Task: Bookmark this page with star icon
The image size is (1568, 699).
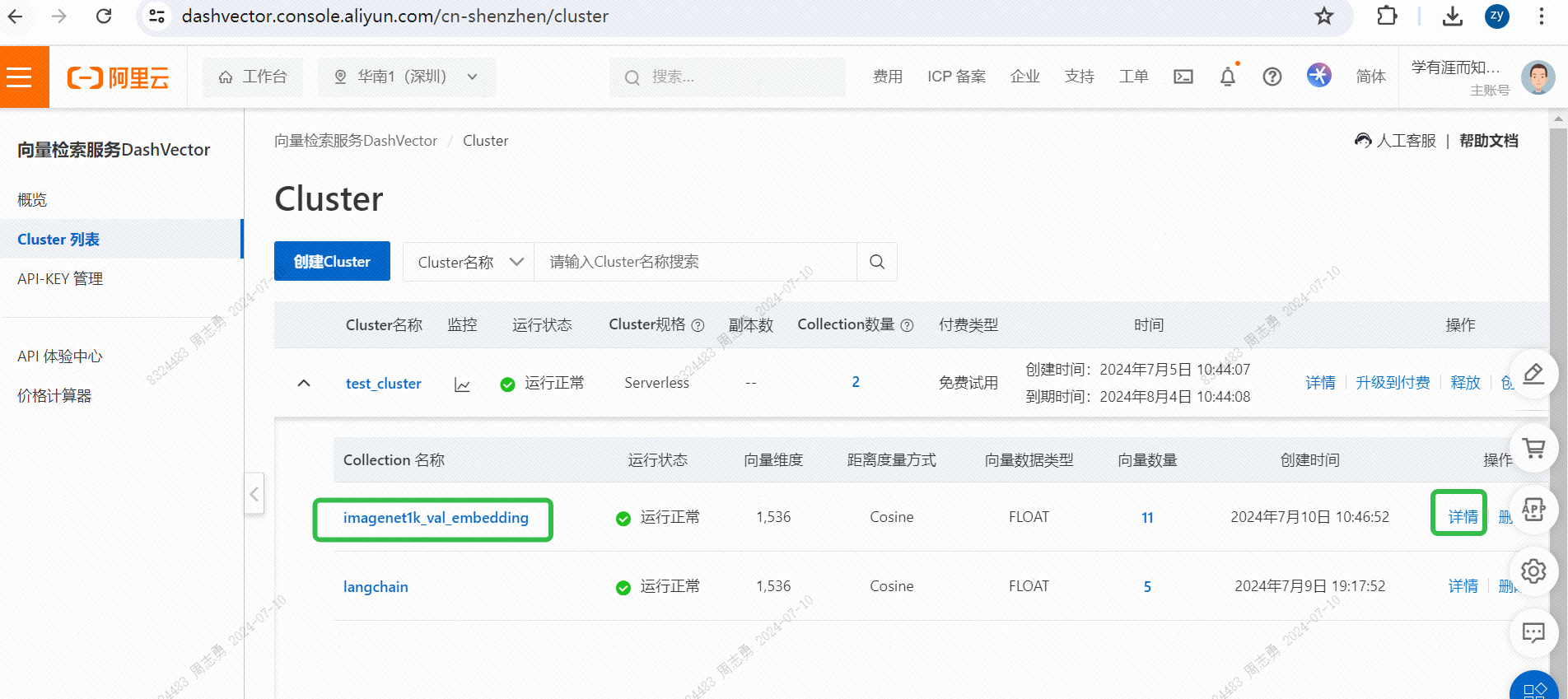Action: [x=1323, y=16]
